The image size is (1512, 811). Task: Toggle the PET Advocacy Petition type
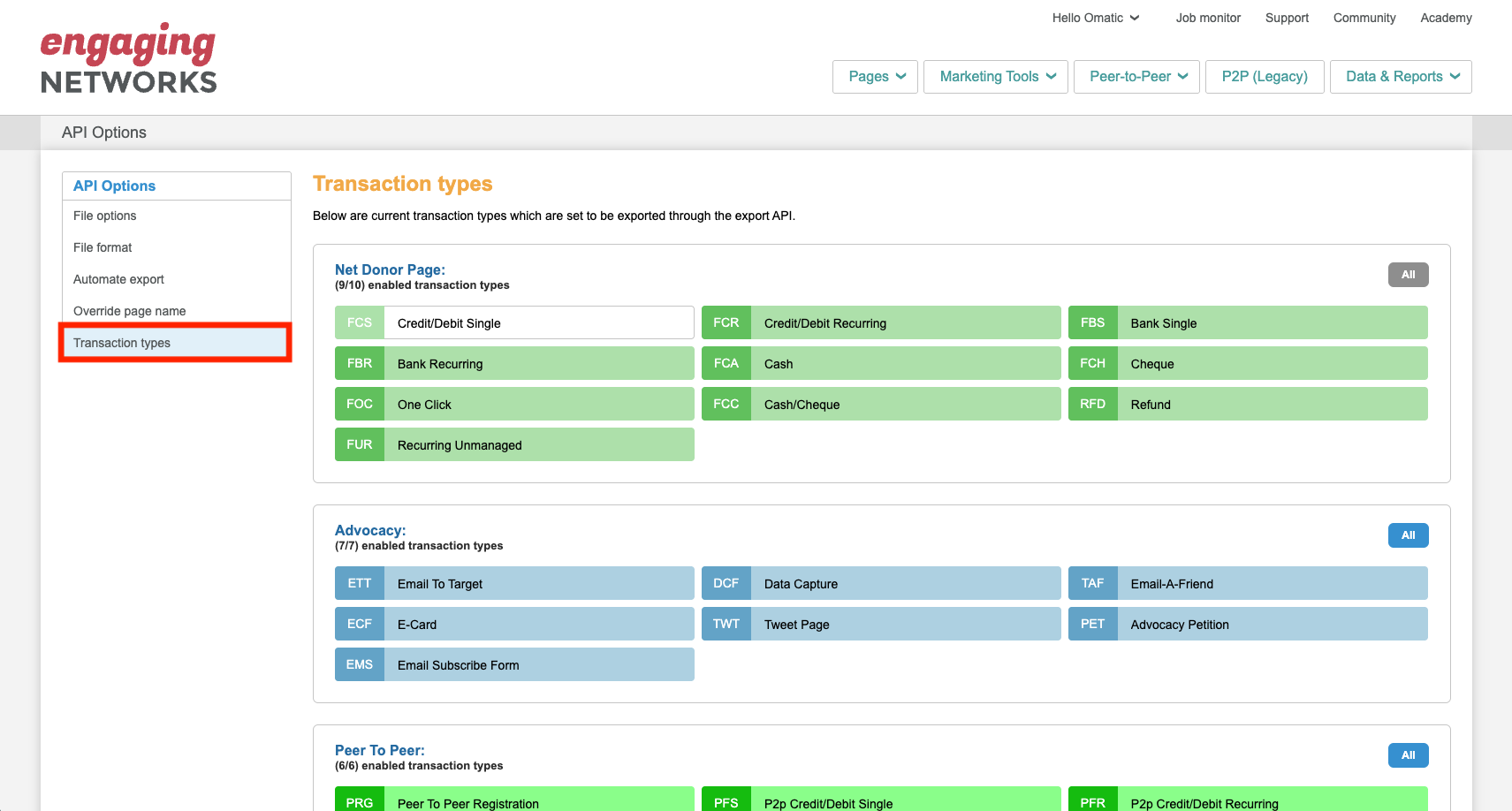pos(1248,624)
